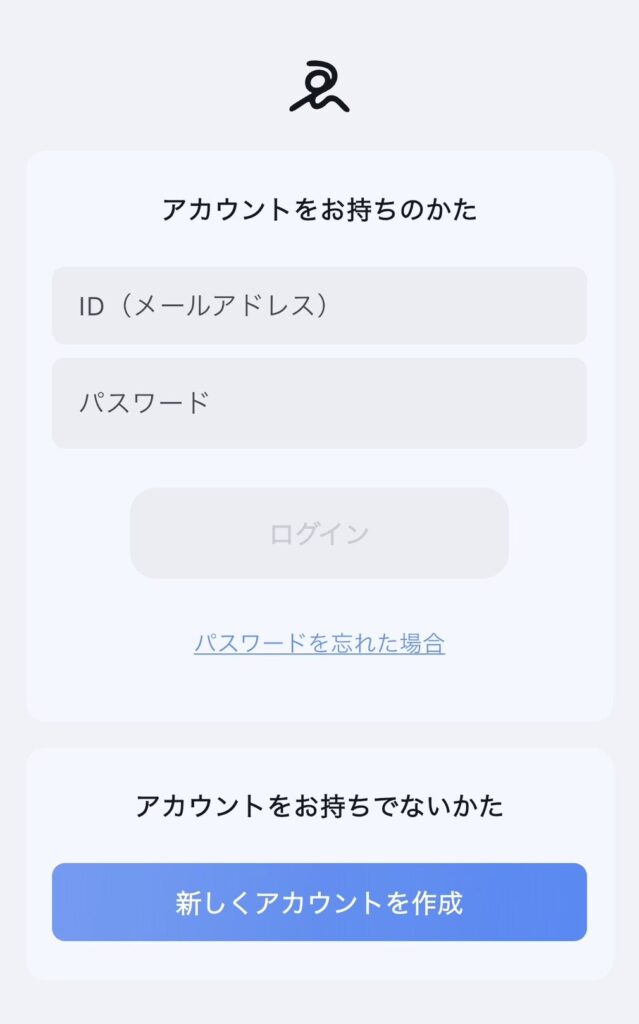Click the アカウントをお持ちのかた heading

(x=319, y=210)
